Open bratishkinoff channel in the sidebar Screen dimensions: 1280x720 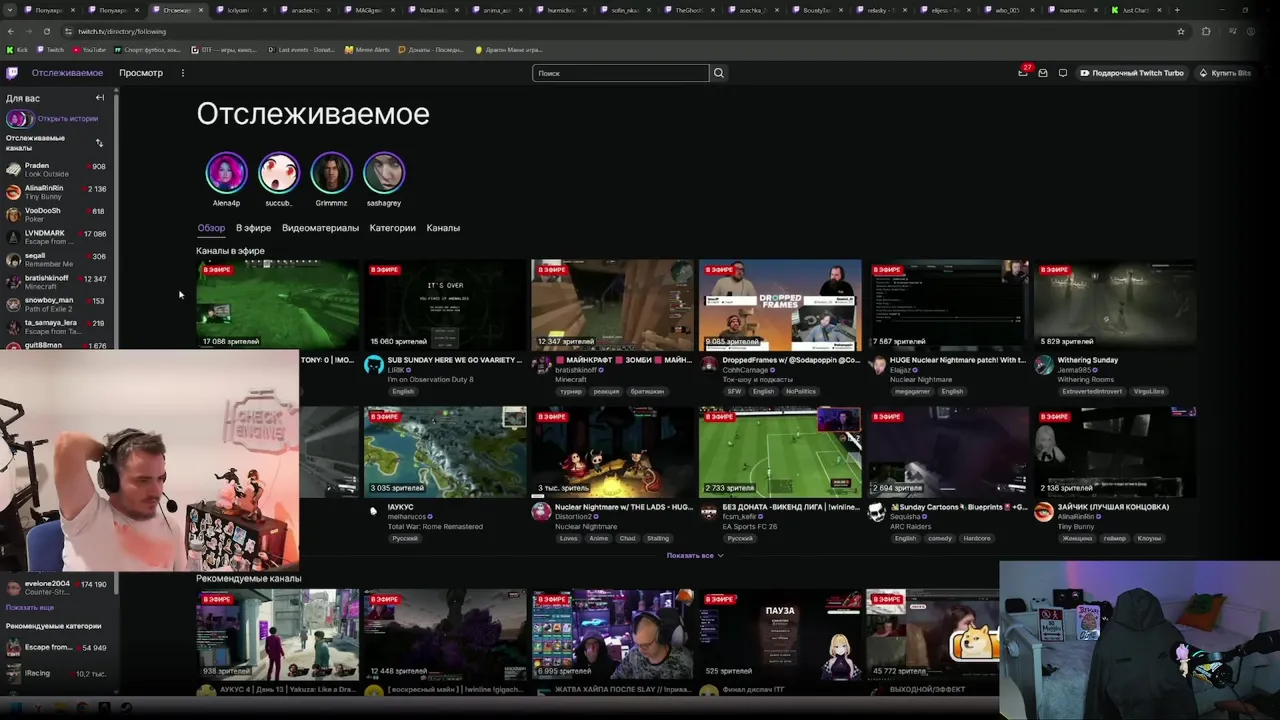click(x=56, y=282)
